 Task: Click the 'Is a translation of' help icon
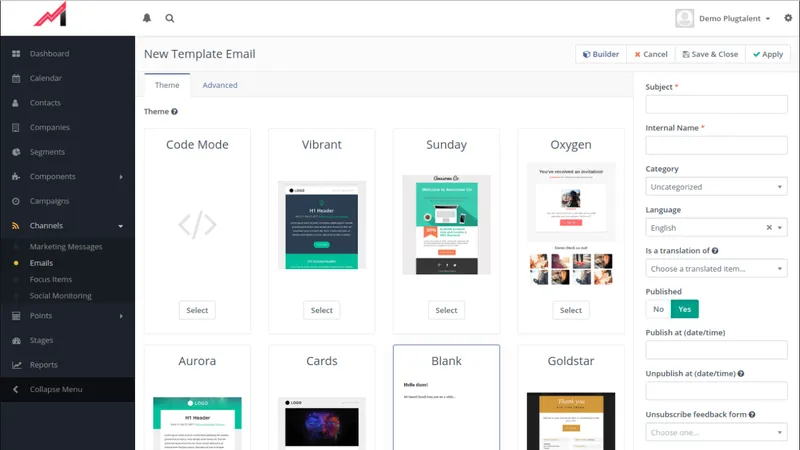pos(715,251)
